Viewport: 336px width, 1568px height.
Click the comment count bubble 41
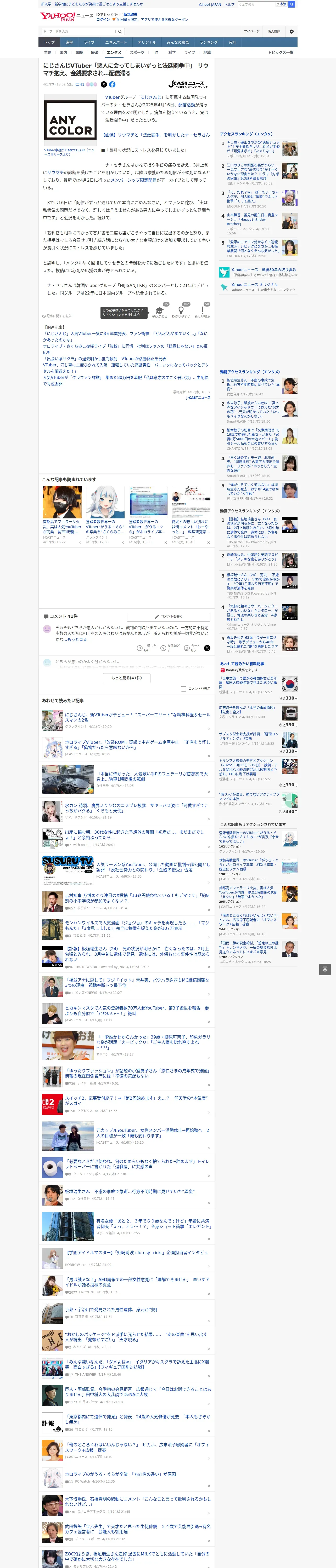pos(80,85)
